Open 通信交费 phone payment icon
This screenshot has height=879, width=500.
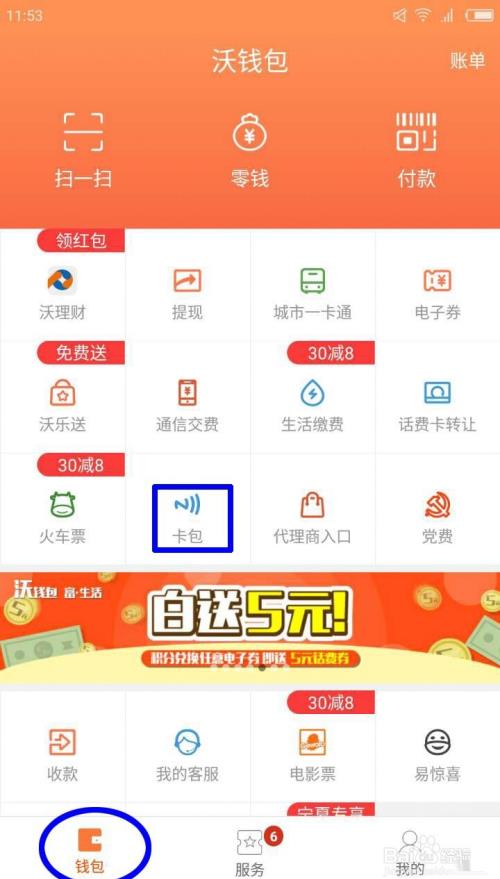[187, 394]
